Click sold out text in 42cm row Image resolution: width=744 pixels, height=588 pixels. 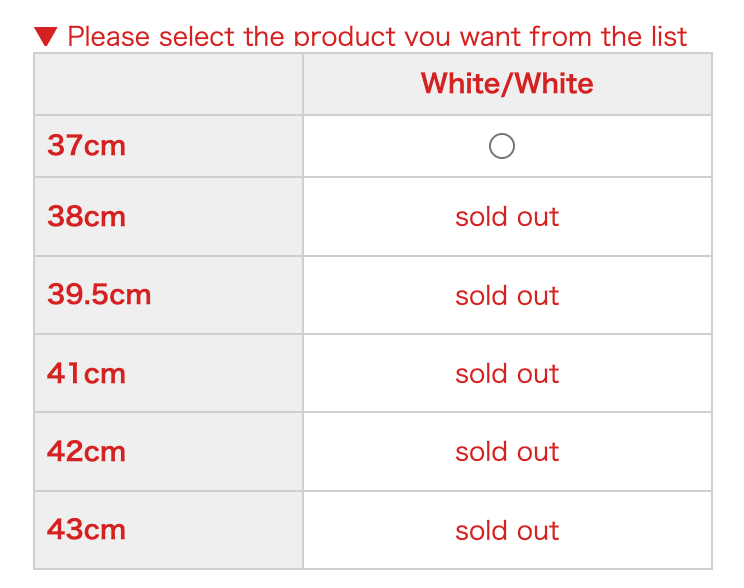point(507,452)
